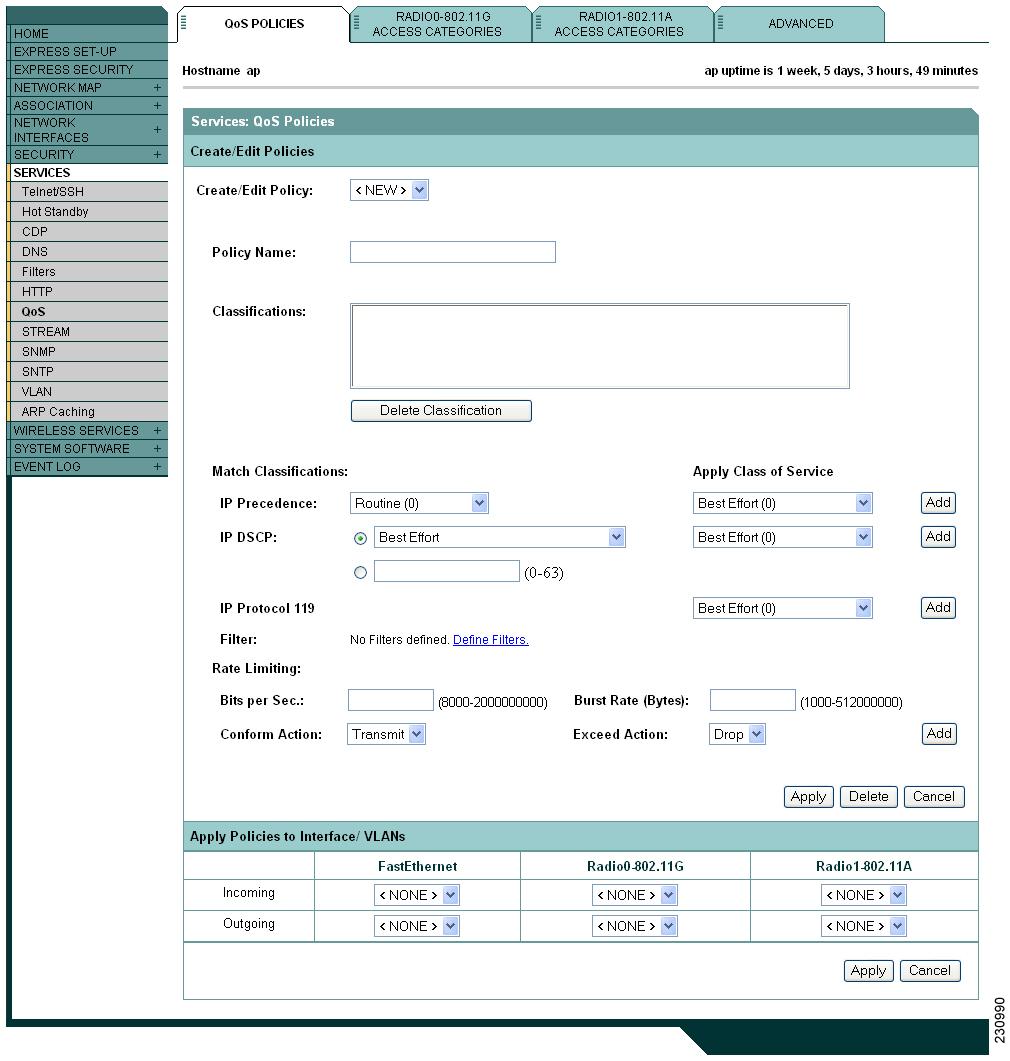
Task: Open Radio1-802.11A Outgoing policy dropdown
Action: (863, 926)
